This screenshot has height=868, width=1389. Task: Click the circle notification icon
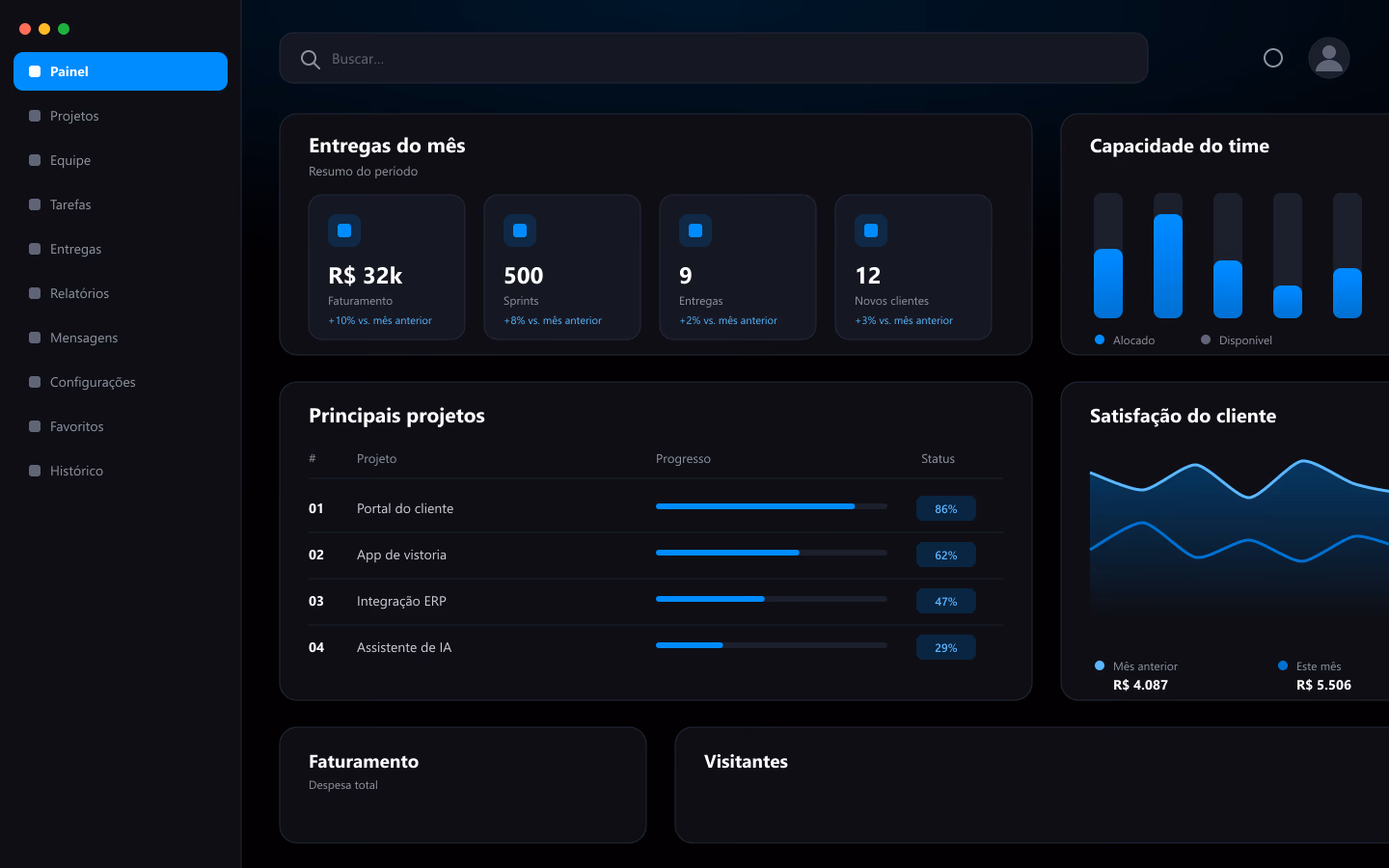(x=1273, y=58)
